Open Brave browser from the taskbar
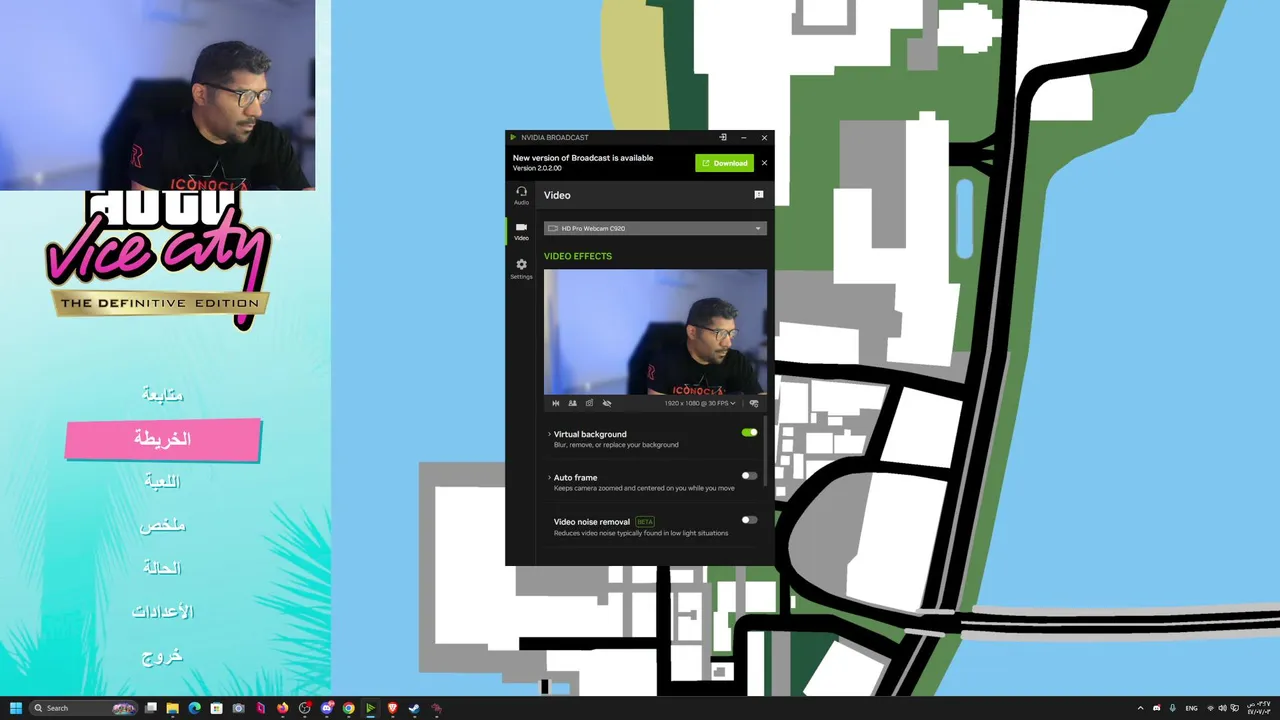 pyautogui.click(x=392, y=708)
